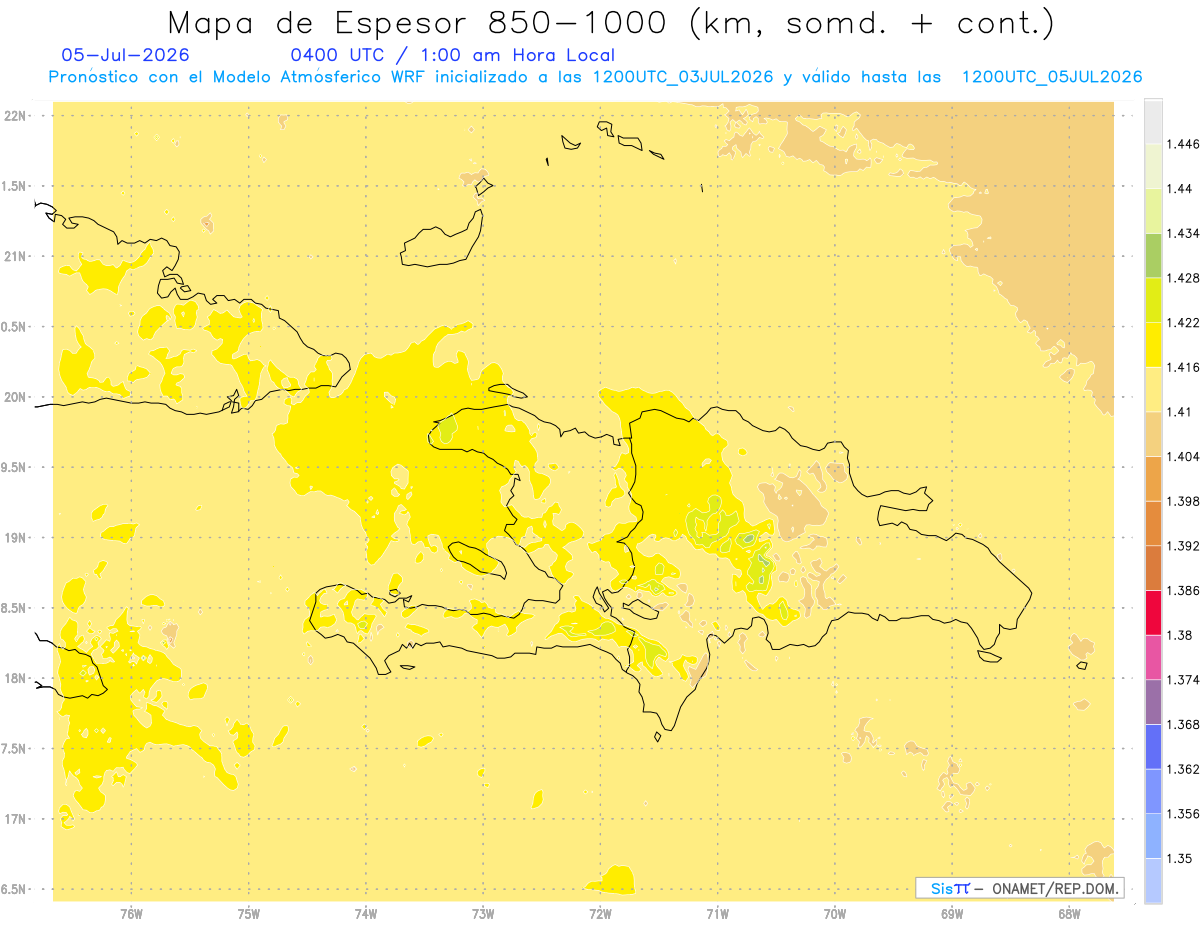The height and width of the screenshot is (927, 1200).
Task: Click the time "0400 UTC / 1:00 am Hora Local"
Action: pyautogui.click(x=452, y=55)
